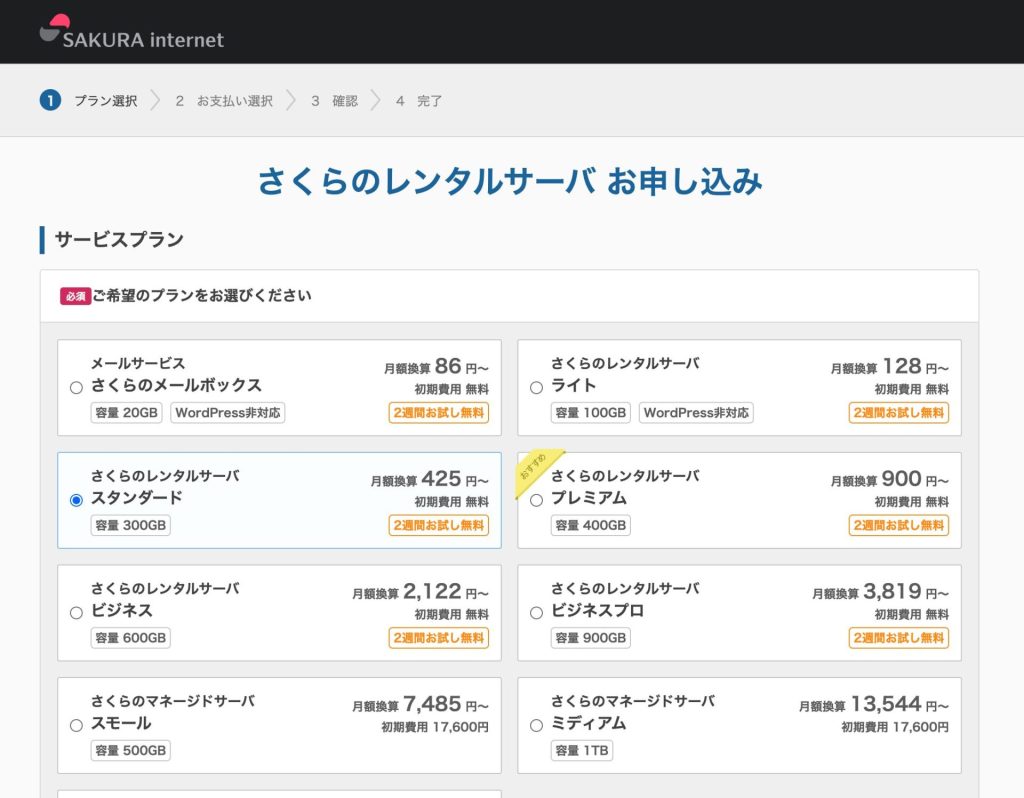The image size is (1024, 798).
Task: Select the プレミアム plan radio button
Action: tap(536, 500)
